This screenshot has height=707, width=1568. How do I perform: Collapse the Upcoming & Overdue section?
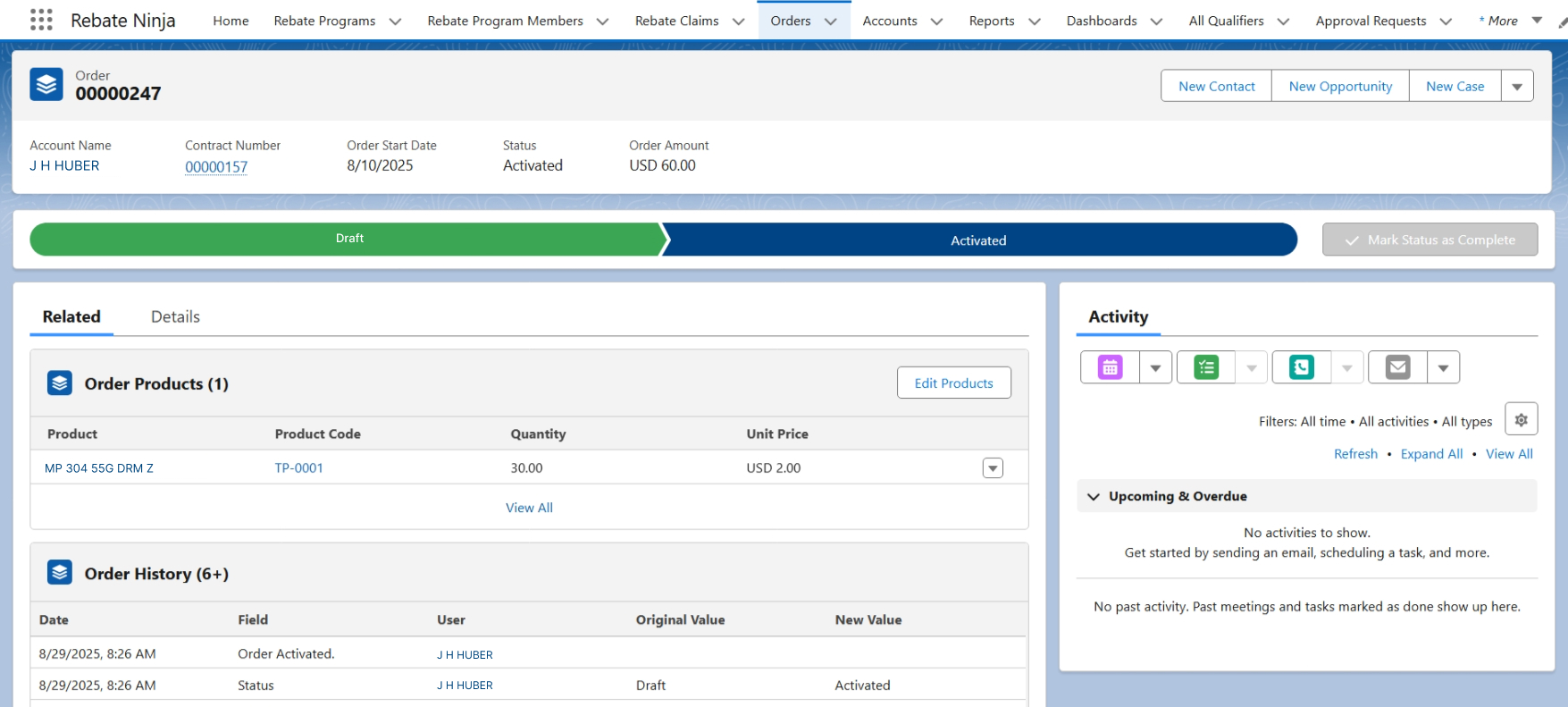pyautogui.click(x=1094, y=496)
